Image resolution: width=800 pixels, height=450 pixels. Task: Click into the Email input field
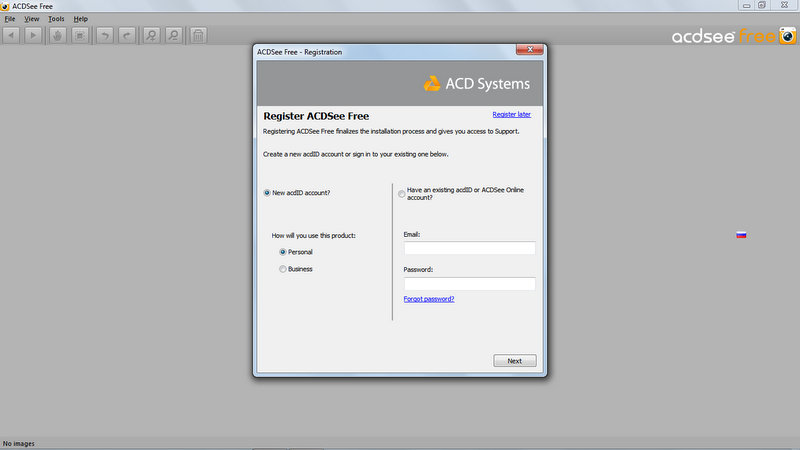pos(469,248)
